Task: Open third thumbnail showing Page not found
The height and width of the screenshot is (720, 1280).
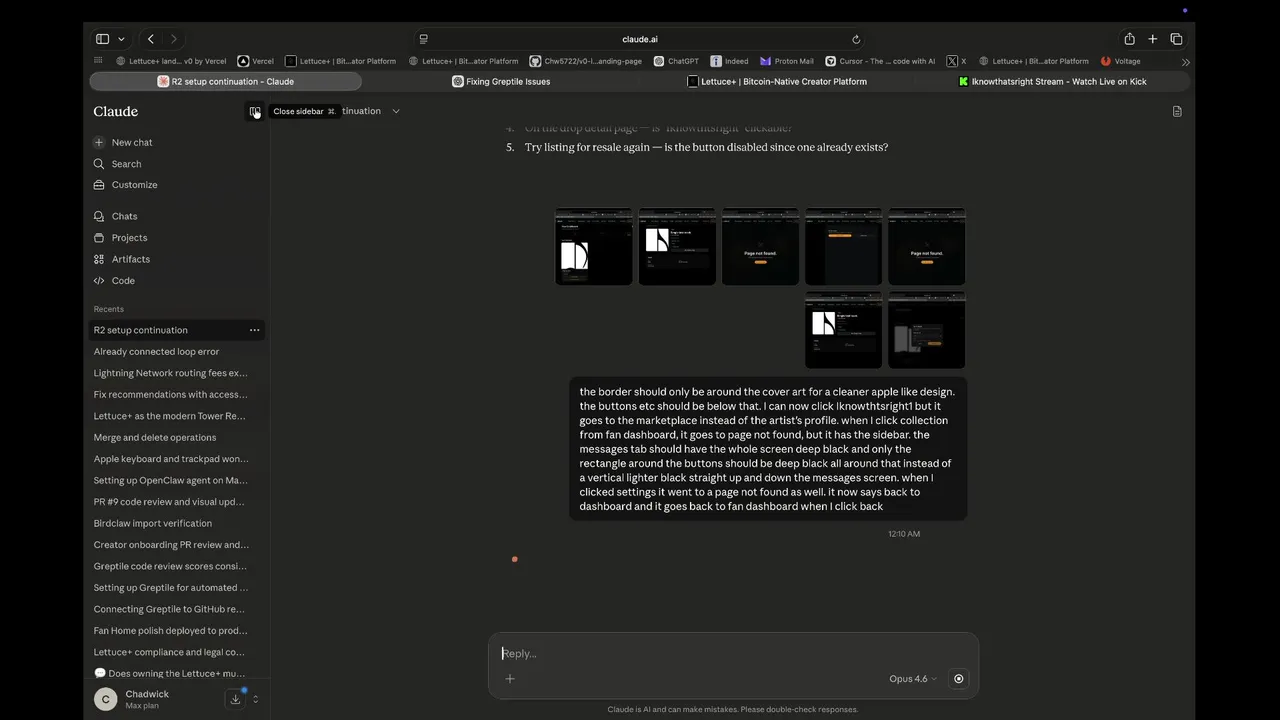Action: 760,246
